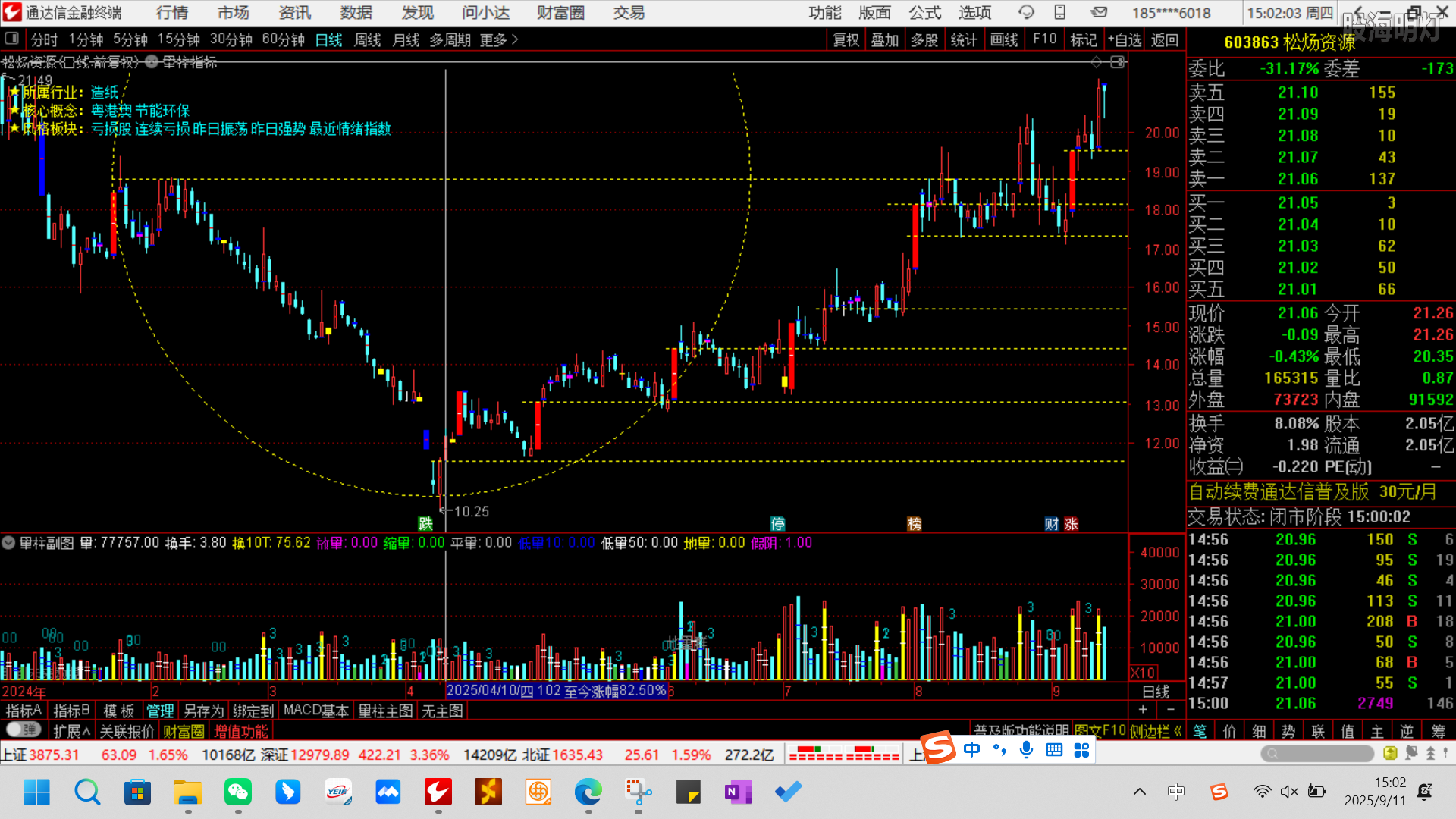Click the diamond marker icon above the chart
Viewport: 1456px width, 819px height.
[x=1097, y=61]
